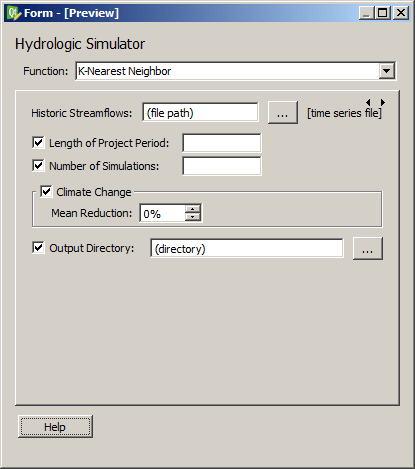Toggle the Output Directory checkbox

click(38, 248)
